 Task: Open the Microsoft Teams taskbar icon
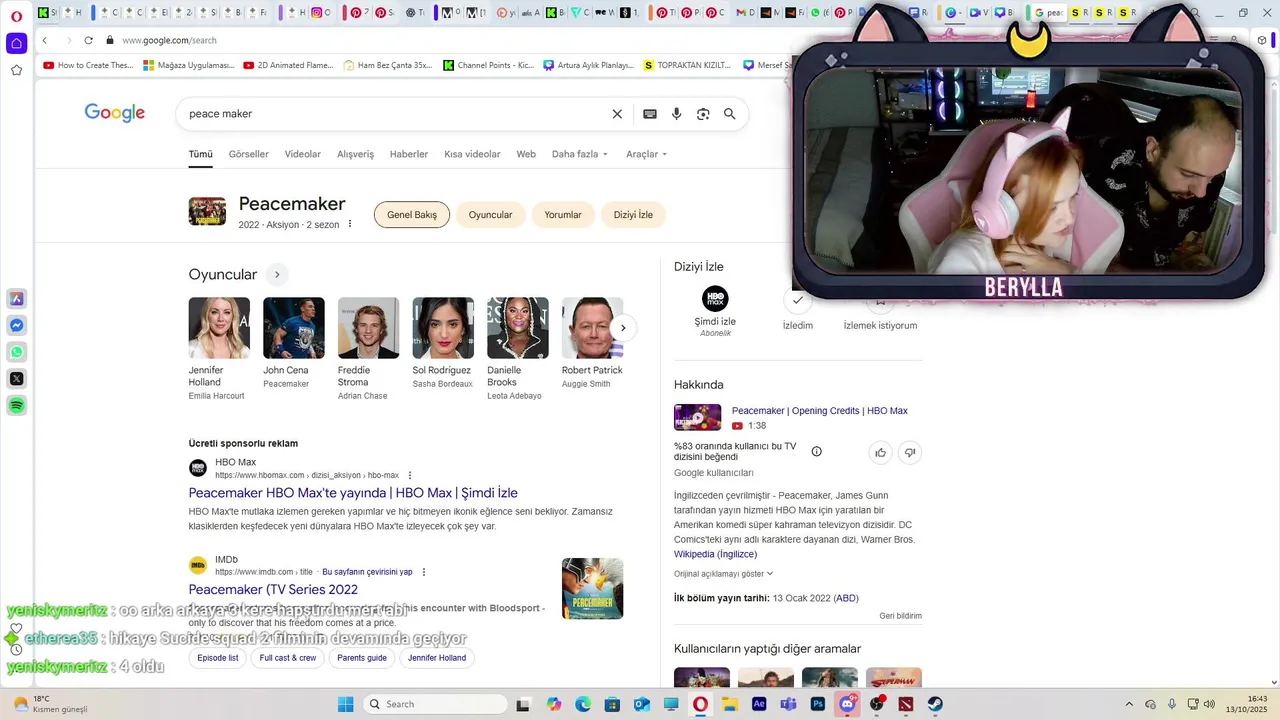[x=788, y=704]
